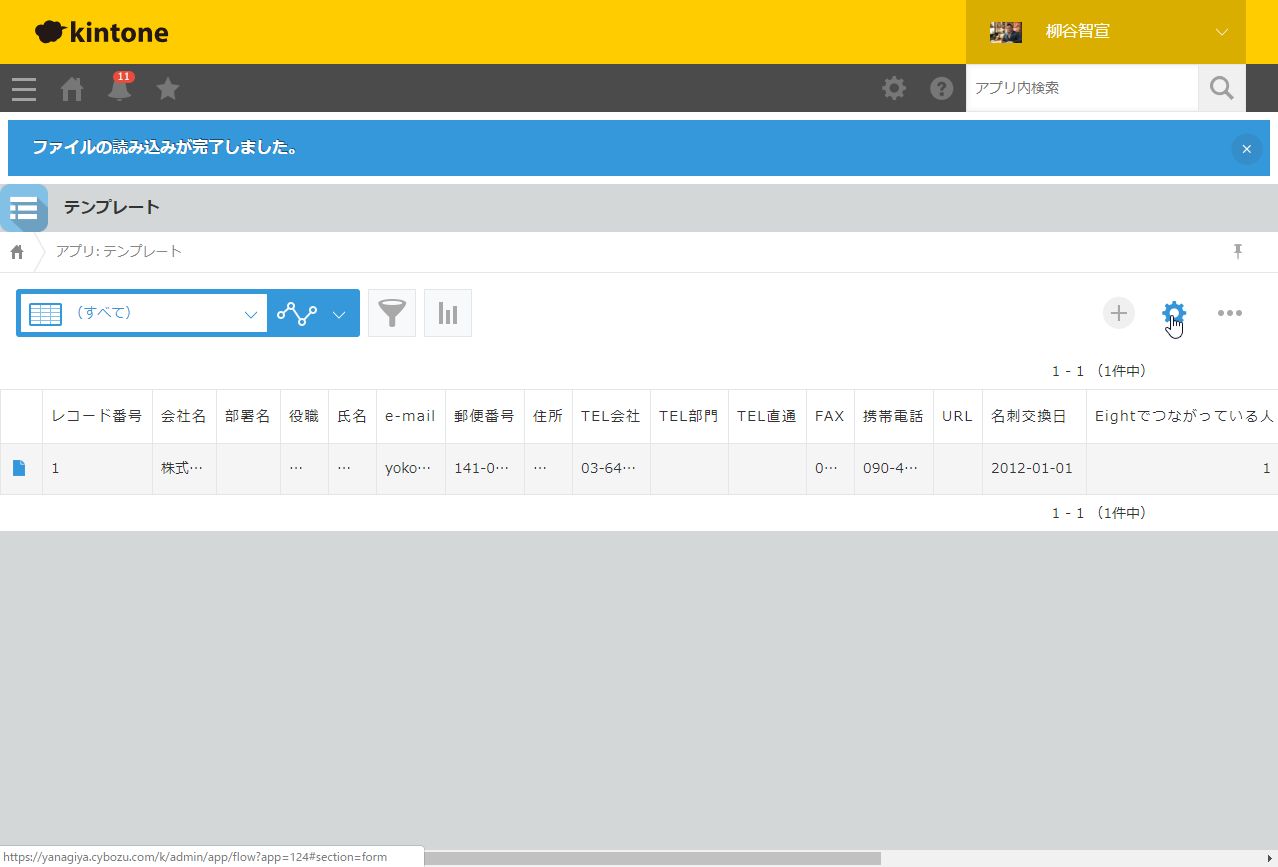Click the 名刺交換日 column header
Image resolution: width=1278 pixels, height=867 pixels.
1034,416
